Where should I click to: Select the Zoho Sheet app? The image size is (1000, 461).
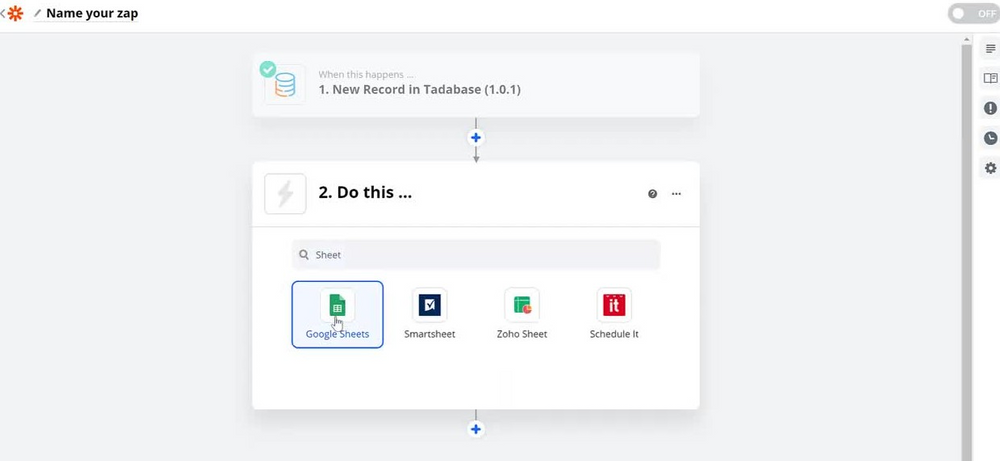pos(522,314)
